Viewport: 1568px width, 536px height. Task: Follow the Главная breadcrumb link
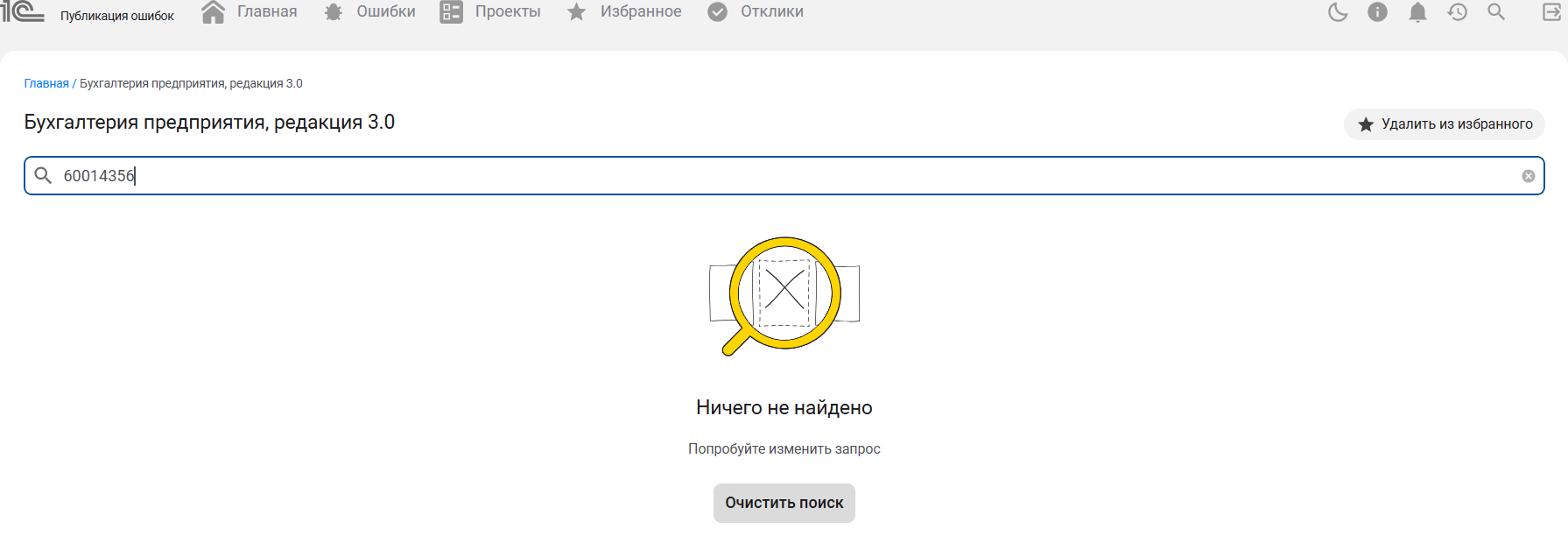coord(46,83)
